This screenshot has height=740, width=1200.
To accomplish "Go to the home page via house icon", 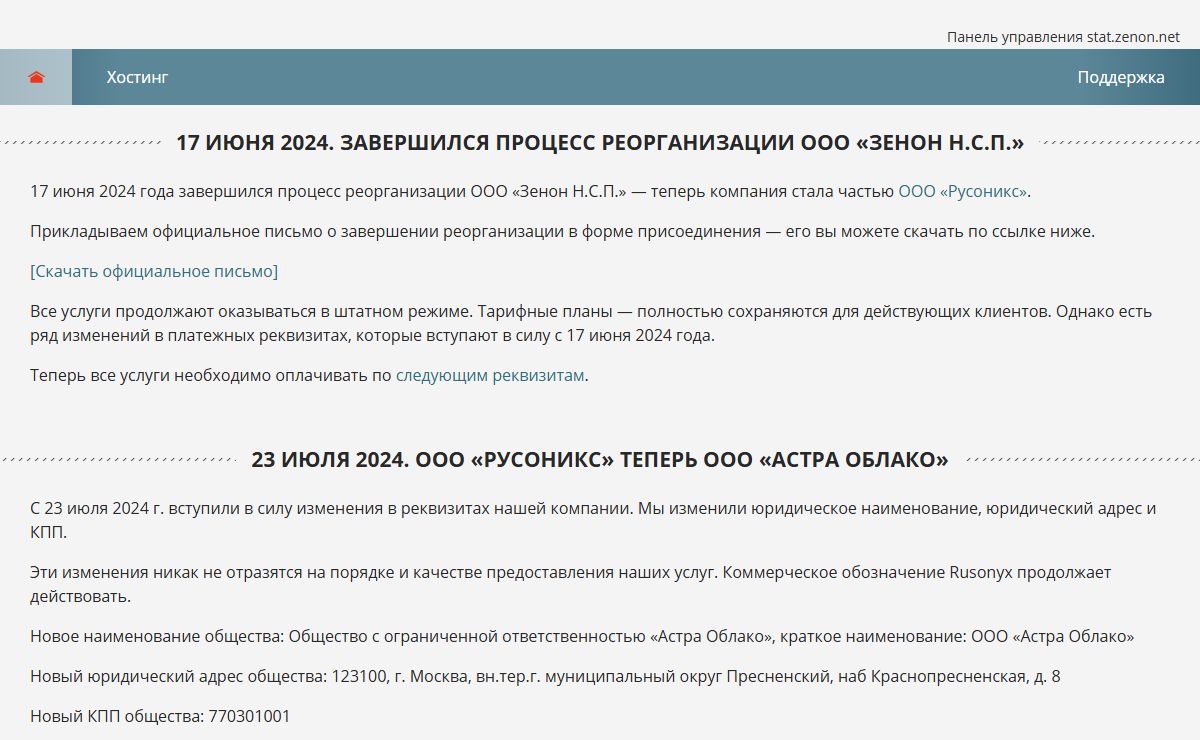I will (x=36, y=77).
